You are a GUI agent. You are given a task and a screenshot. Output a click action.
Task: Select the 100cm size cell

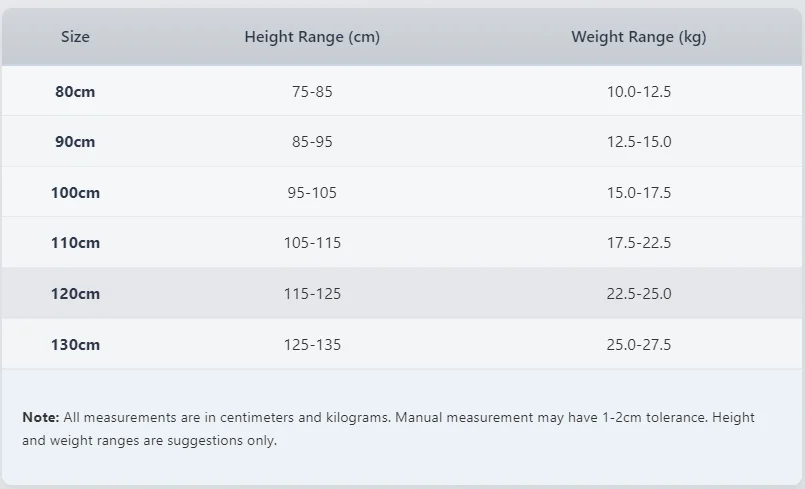click(x=75, y=193)
